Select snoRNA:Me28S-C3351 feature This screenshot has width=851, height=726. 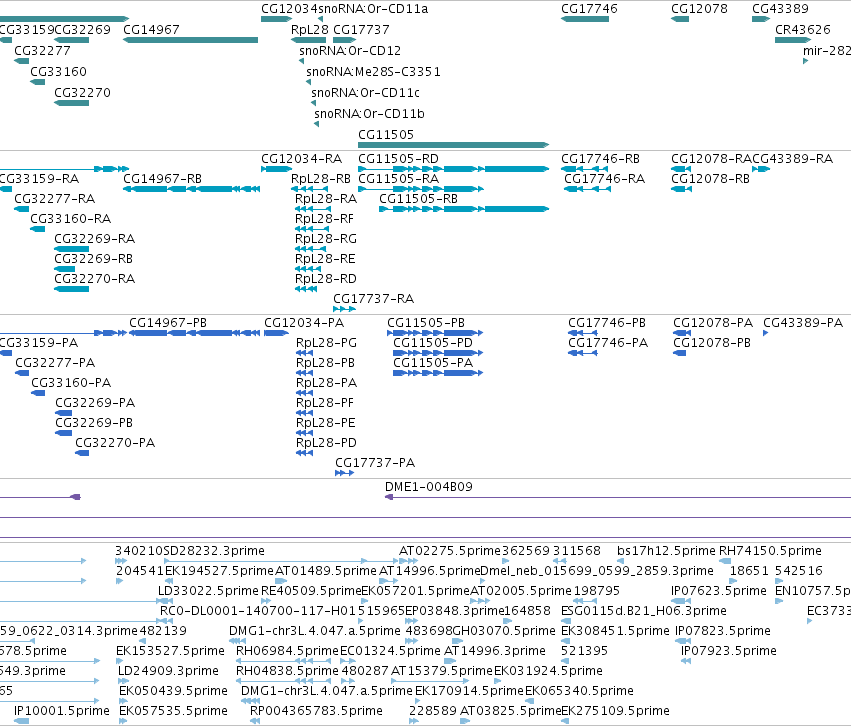[373, 72]
